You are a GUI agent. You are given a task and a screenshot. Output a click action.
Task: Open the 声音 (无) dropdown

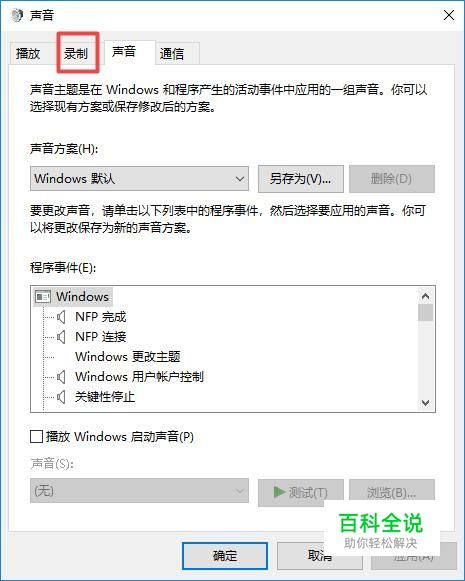(x=139, y=491)
